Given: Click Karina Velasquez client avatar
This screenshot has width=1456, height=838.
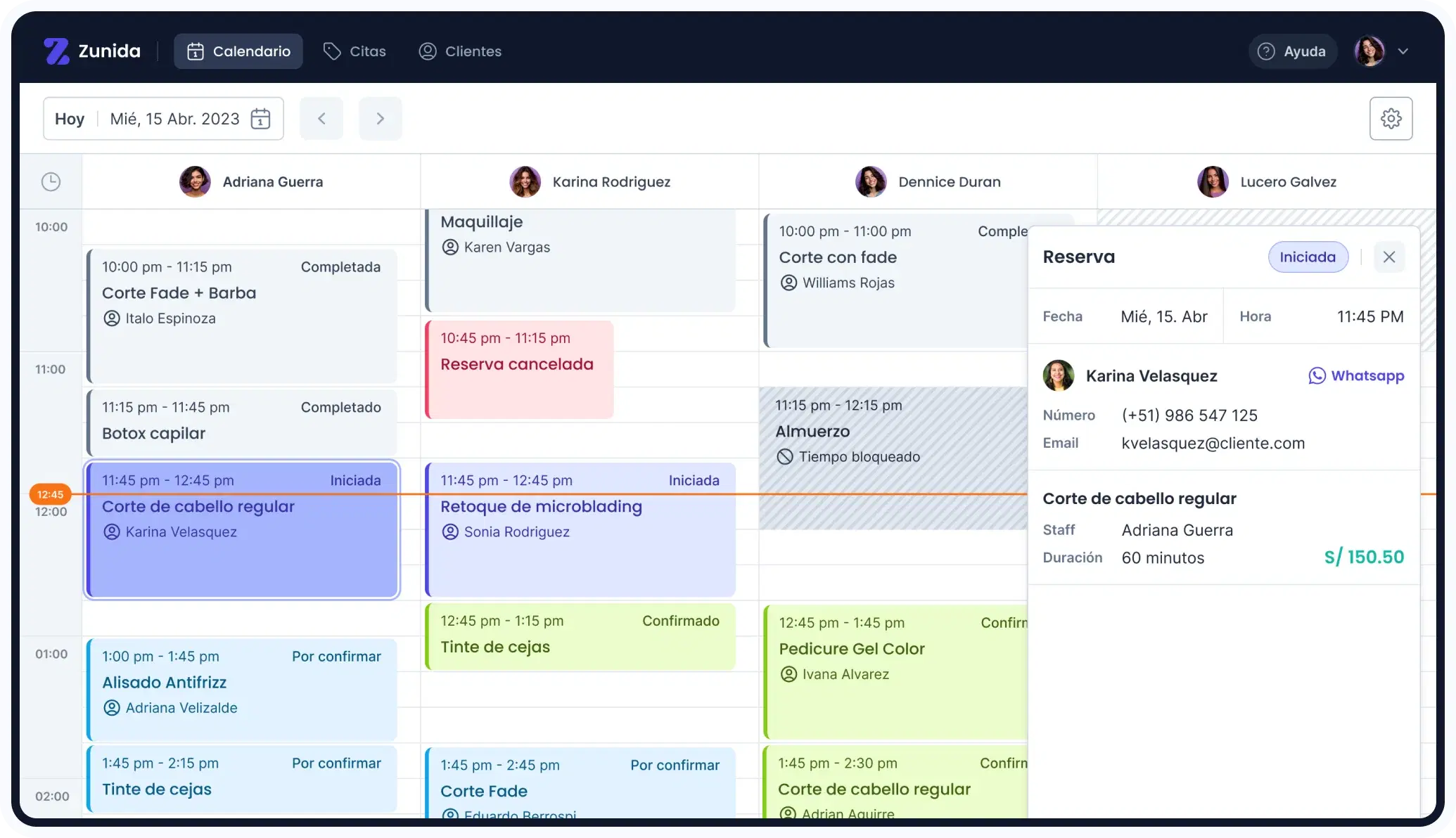Looking at the screenshot, I should coord(1058,376).
